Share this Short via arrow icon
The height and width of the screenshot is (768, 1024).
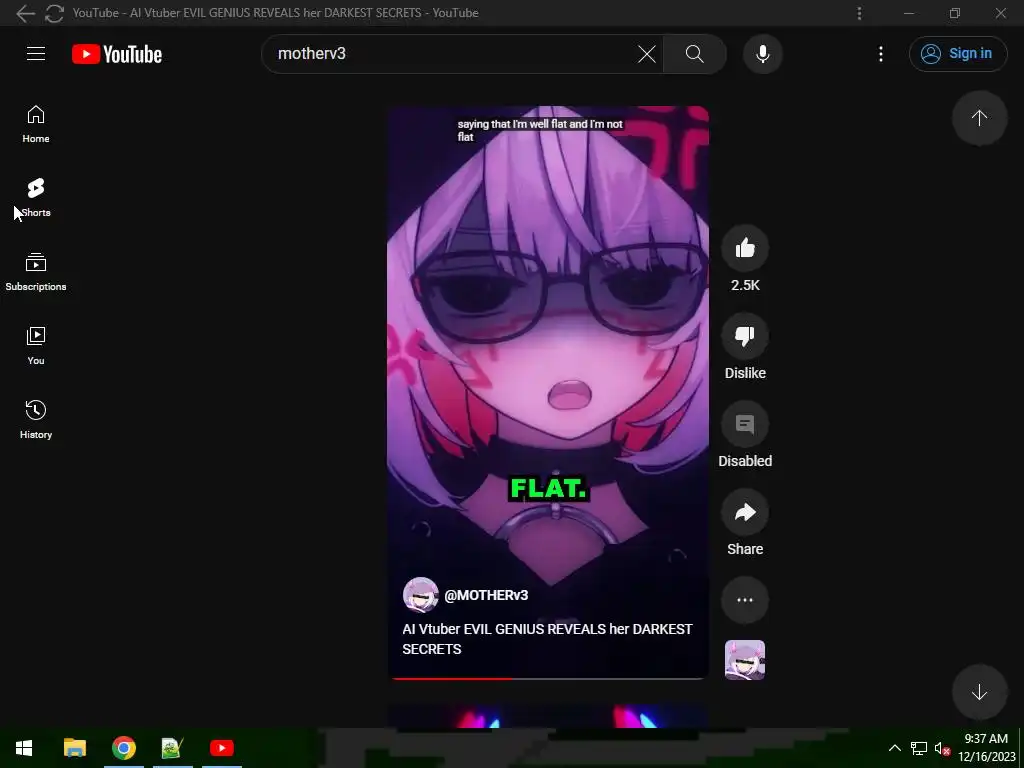745,513
